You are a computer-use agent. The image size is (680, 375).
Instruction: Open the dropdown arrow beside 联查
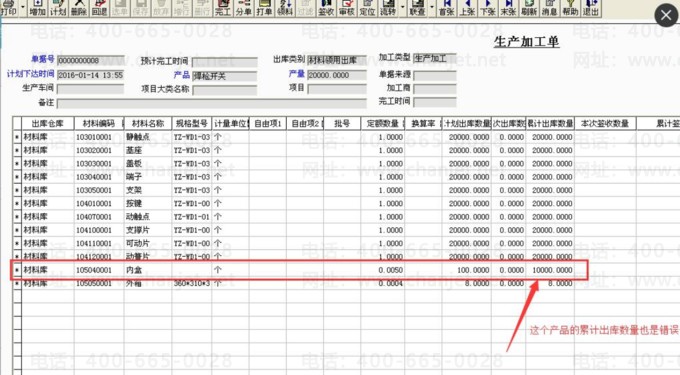click(432, 8)
